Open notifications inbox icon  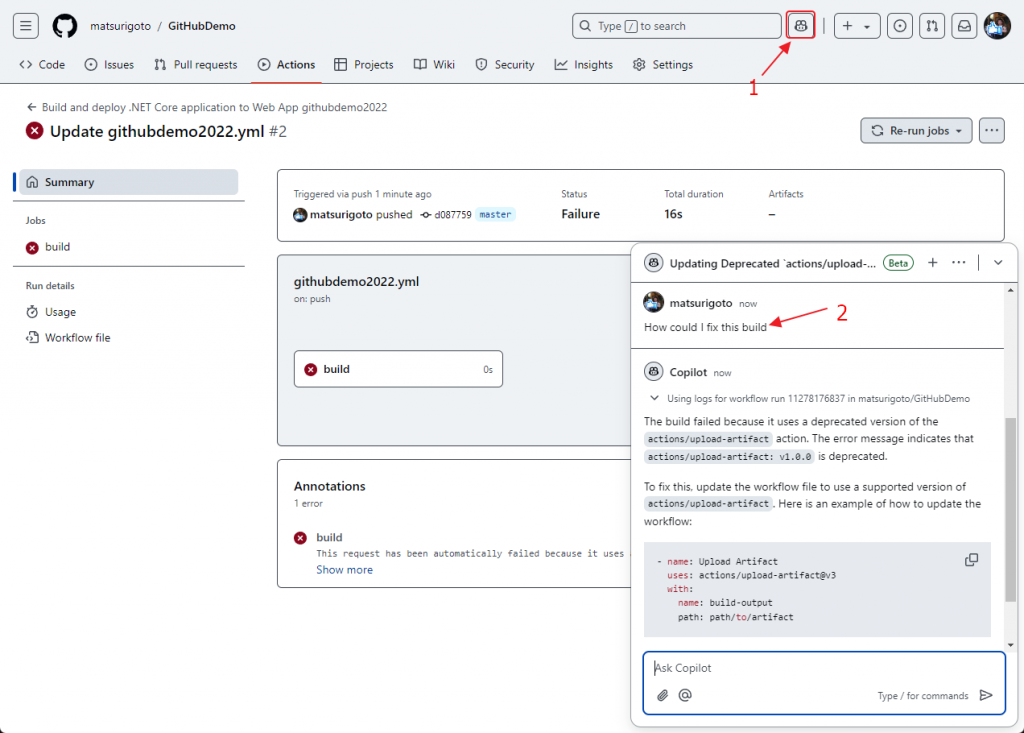point(964,26)
